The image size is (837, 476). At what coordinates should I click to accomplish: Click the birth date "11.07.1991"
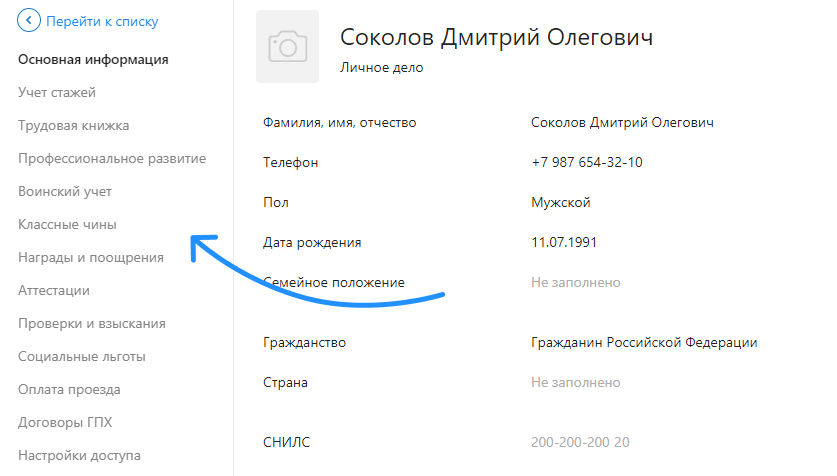tap(564, 242)
